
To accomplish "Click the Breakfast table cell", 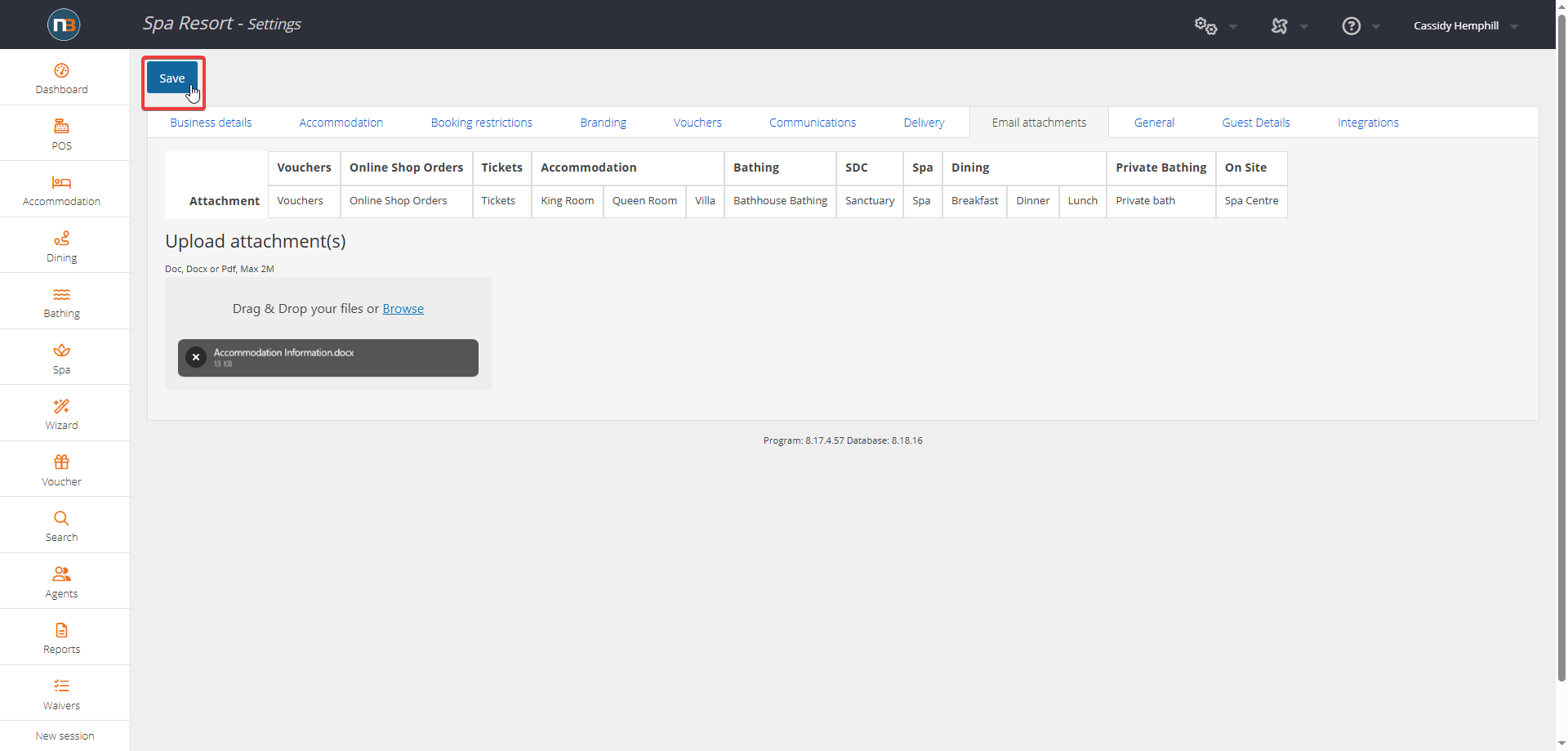I will click(975, 201).
